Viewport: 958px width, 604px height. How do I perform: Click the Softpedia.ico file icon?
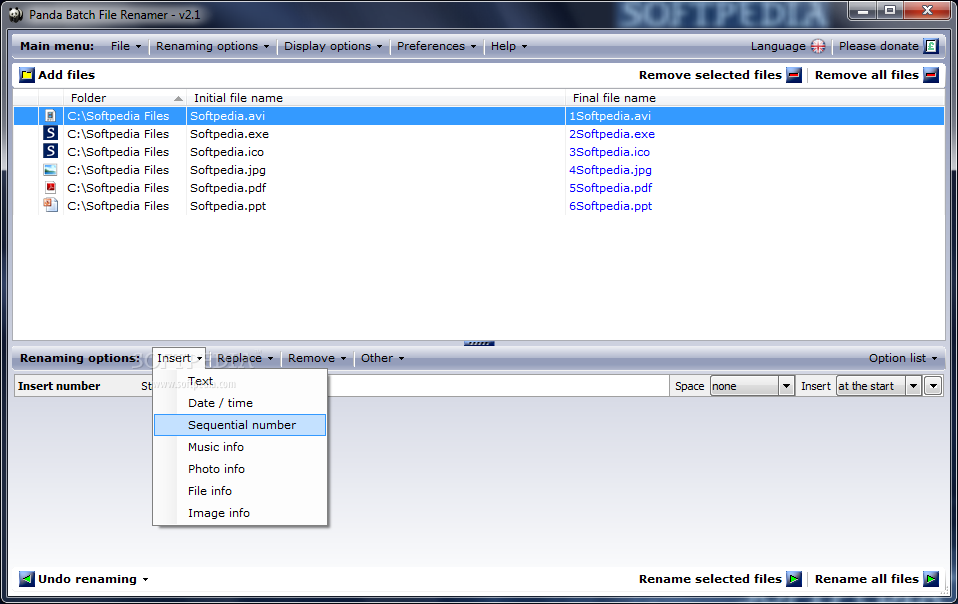[51, 151]
